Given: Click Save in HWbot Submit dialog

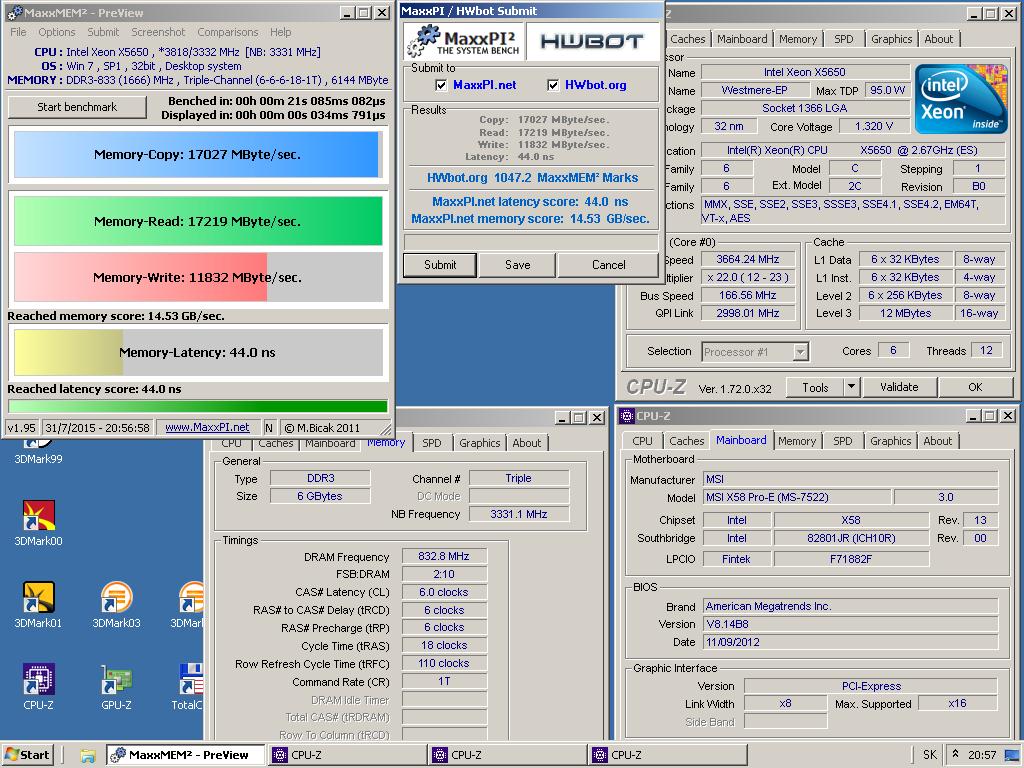Looking at the screenshot, I should point(517,265).
